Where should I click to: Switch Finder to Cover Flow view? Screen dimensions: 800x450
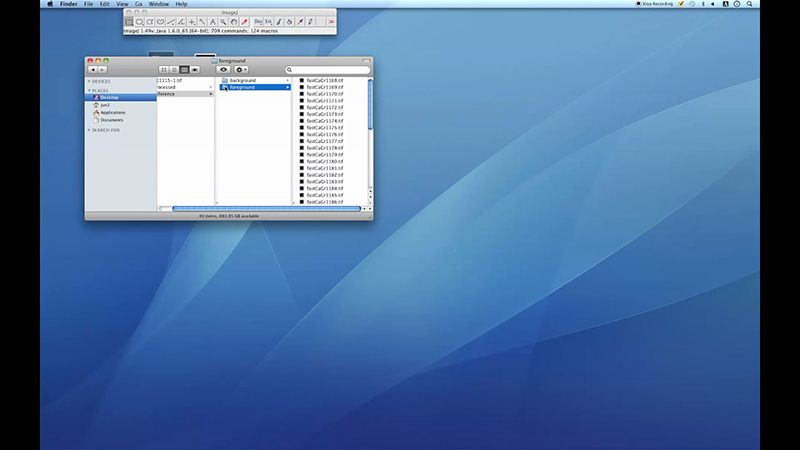[195, 69]
